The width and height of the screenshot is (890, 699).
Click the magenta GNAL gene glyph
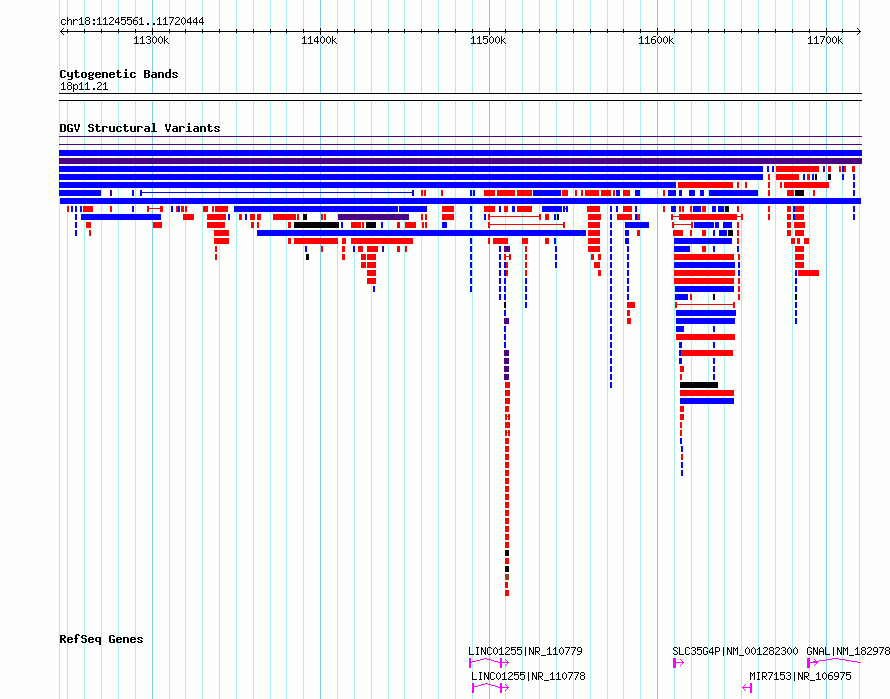[834, 662]
